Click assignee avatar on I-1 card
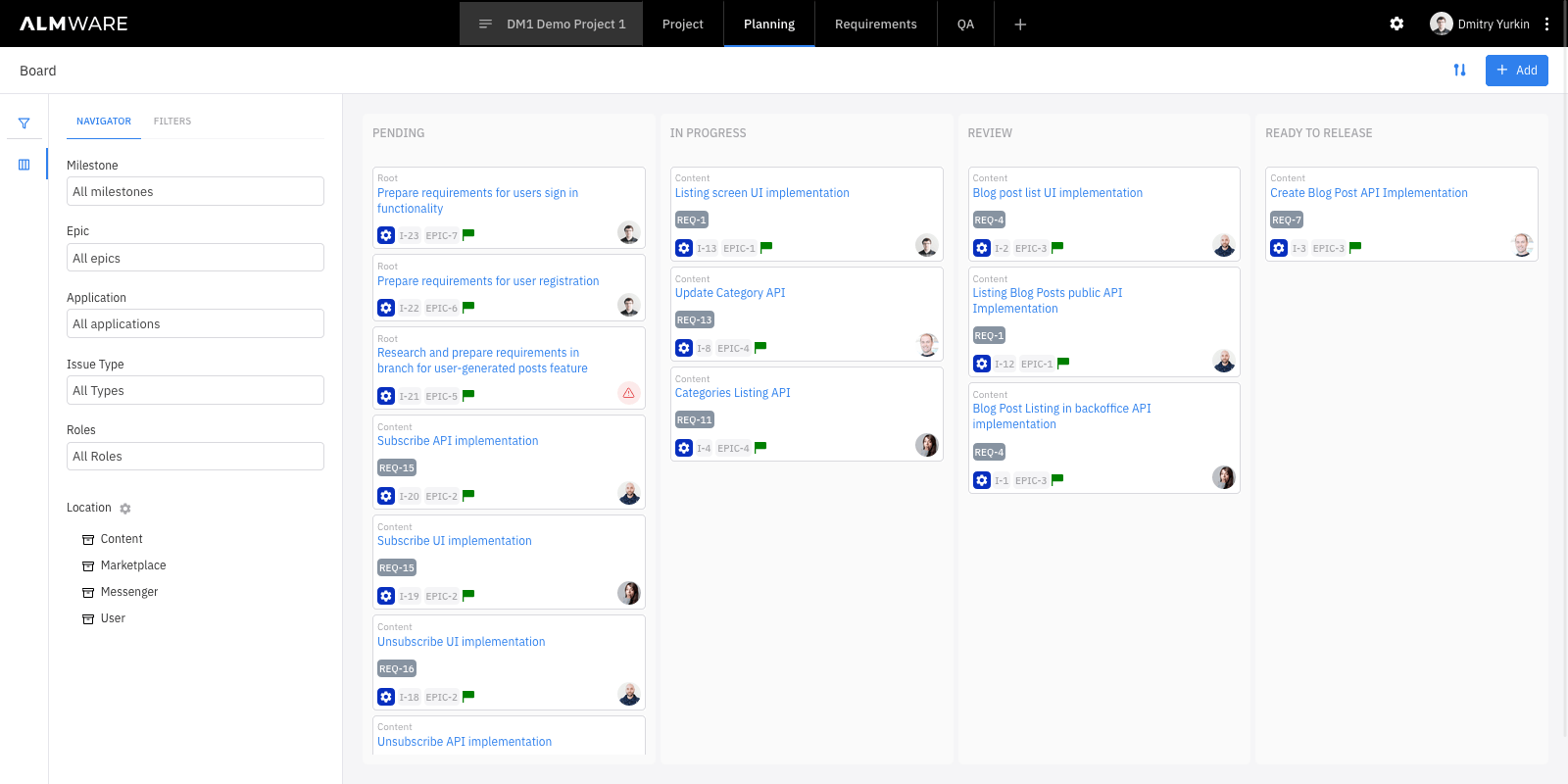 [x=1224, y=477]
